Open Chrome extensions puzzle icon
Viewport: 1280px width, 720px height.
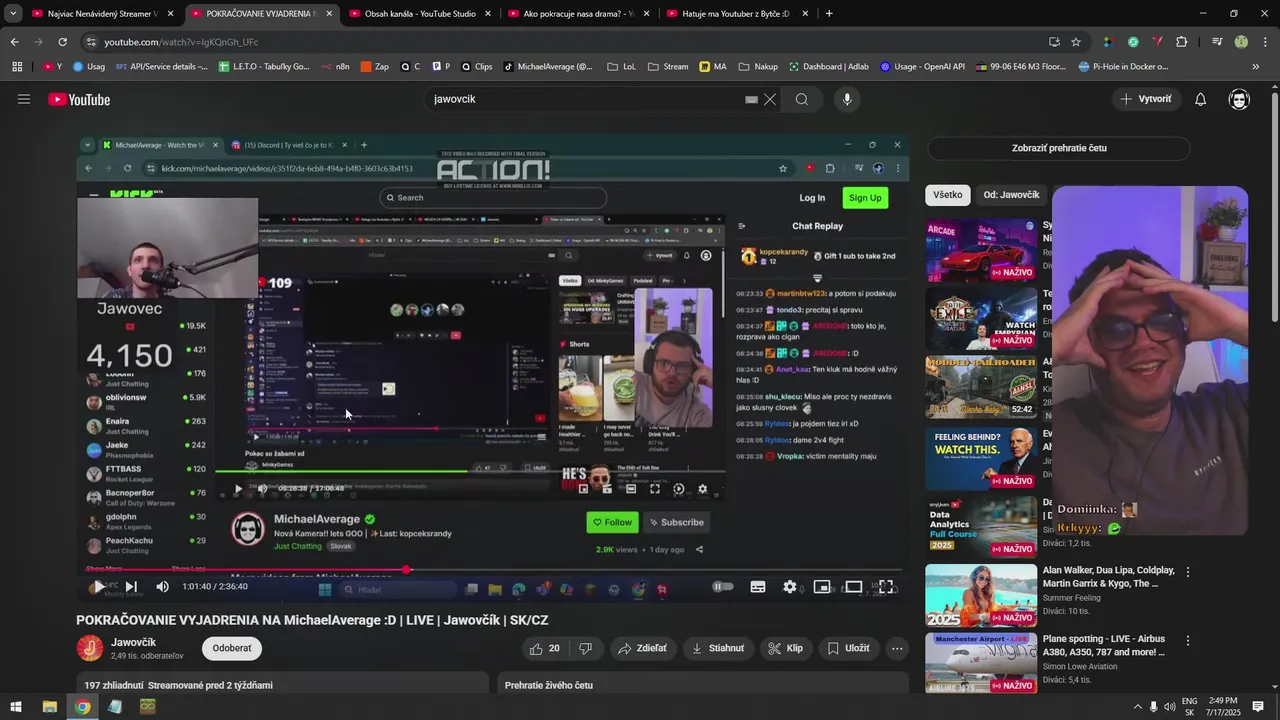(1182, 42)
